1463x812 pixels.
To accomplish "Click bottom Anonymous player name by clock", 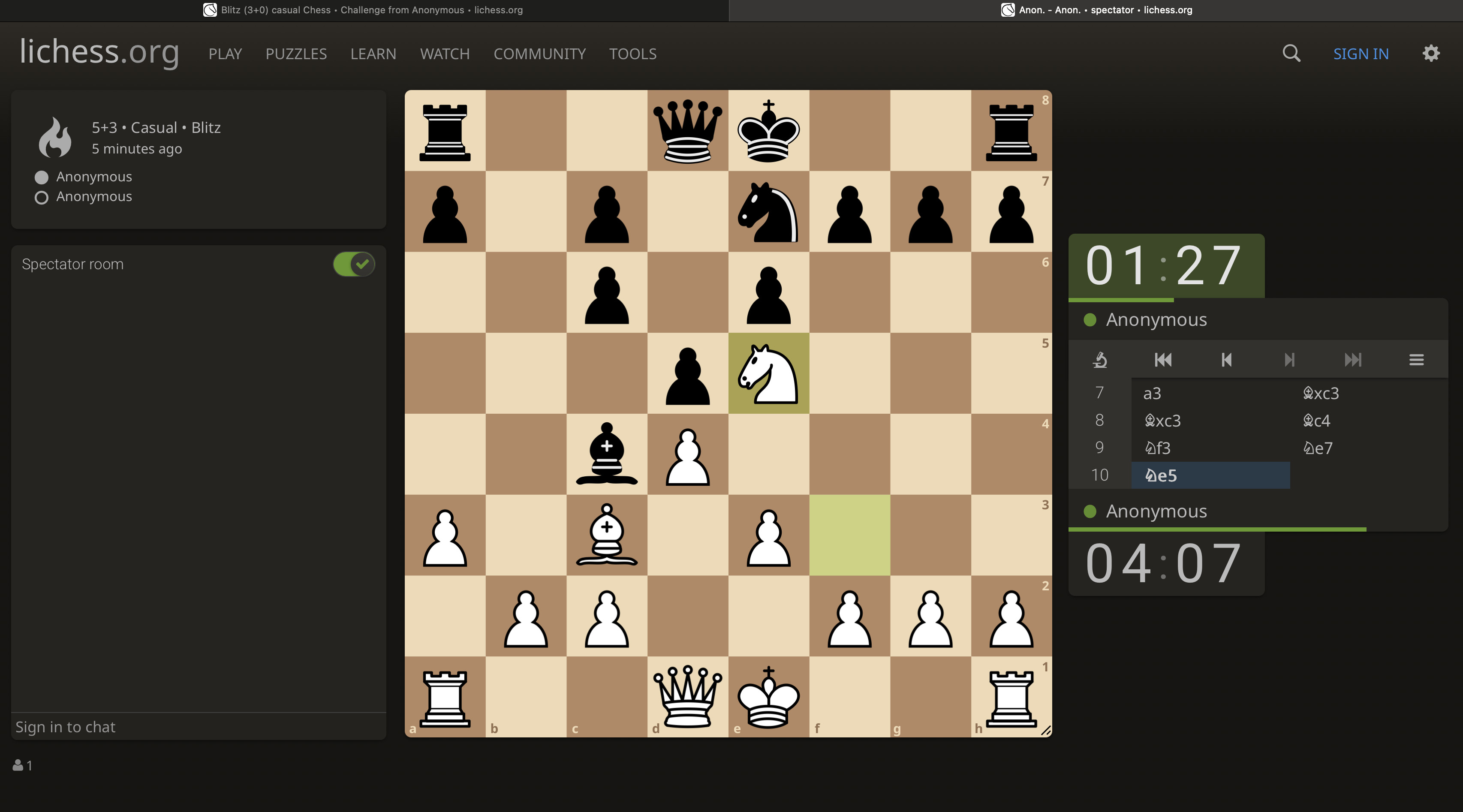I will [x=1156, y=511].
